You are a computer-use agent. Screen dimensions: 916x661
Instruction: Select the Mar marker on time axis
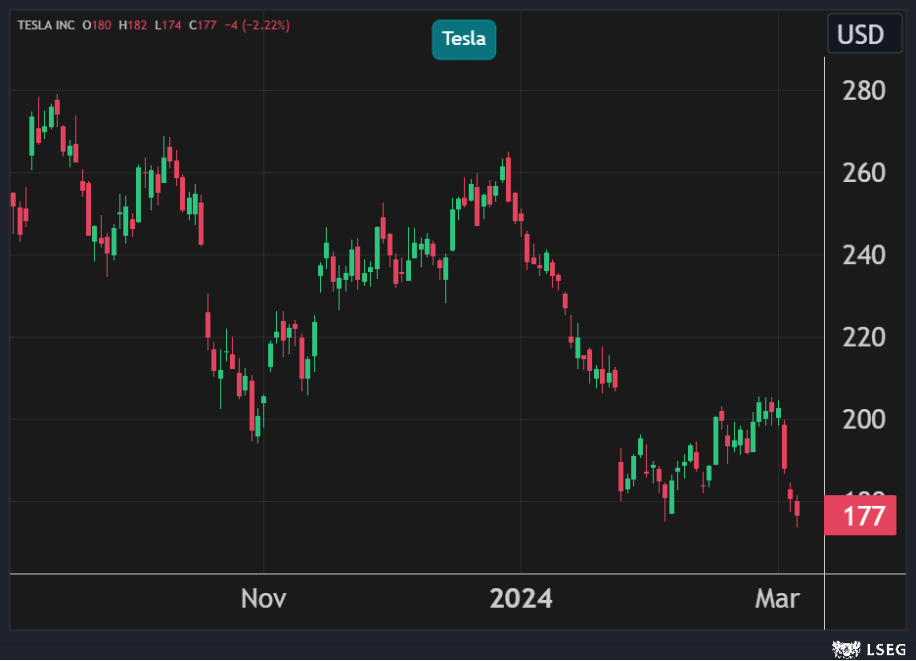tap(777, 599)
